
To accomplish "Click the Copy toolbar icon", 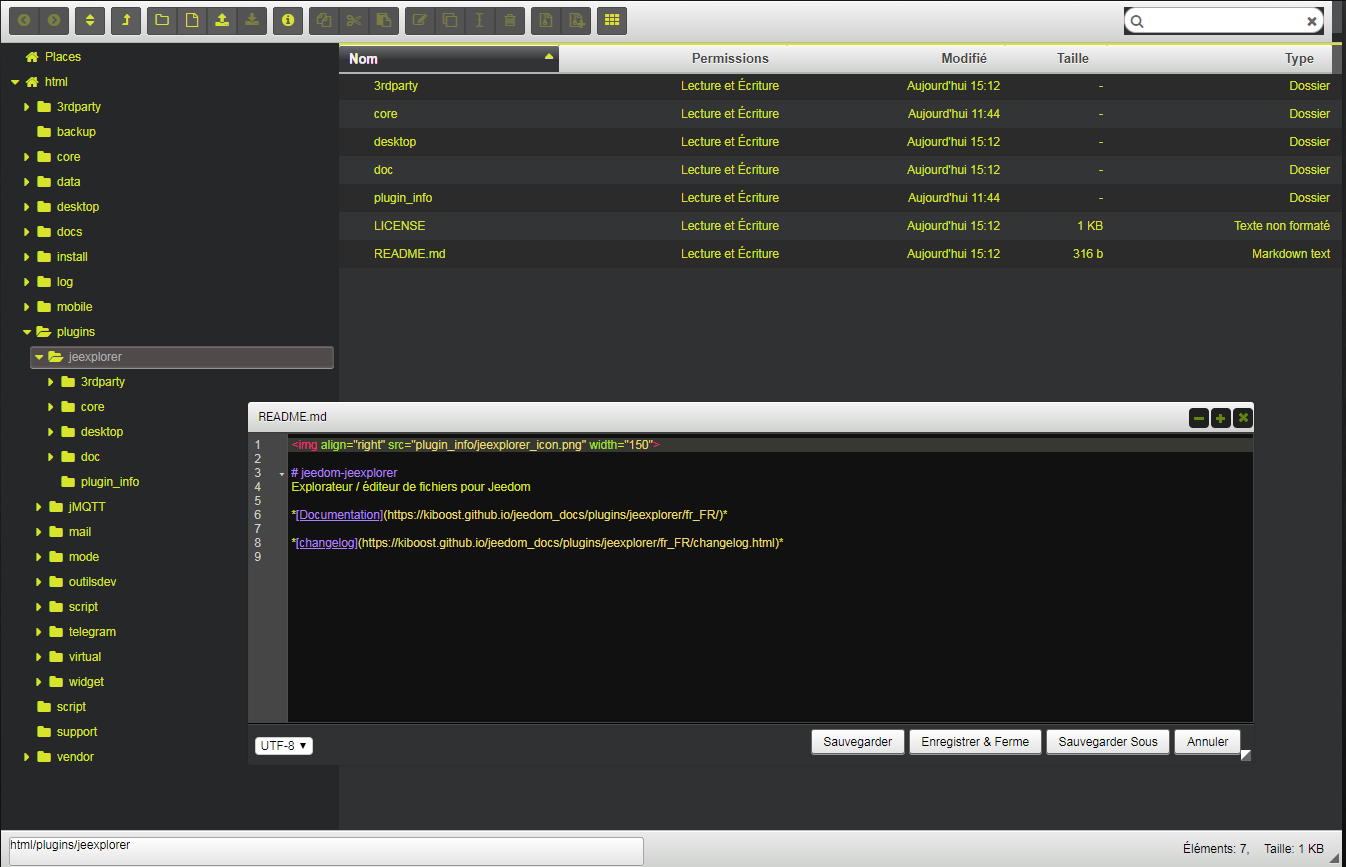I will click(324, 20).
